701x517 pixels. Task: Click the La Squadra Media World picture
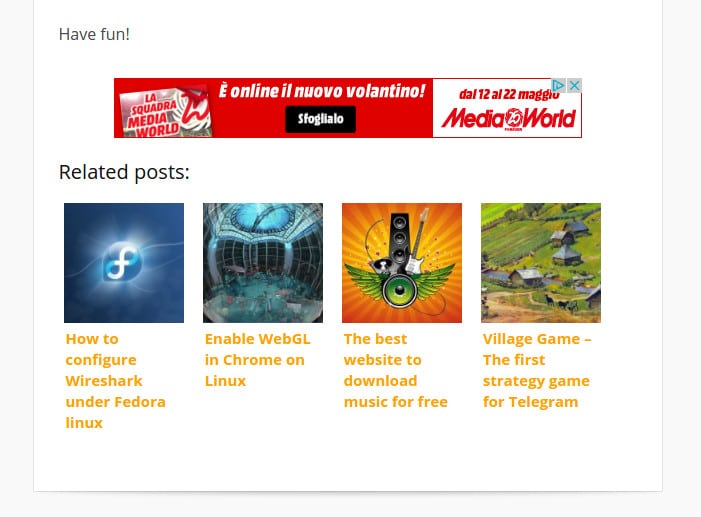[x=166, y=112]
